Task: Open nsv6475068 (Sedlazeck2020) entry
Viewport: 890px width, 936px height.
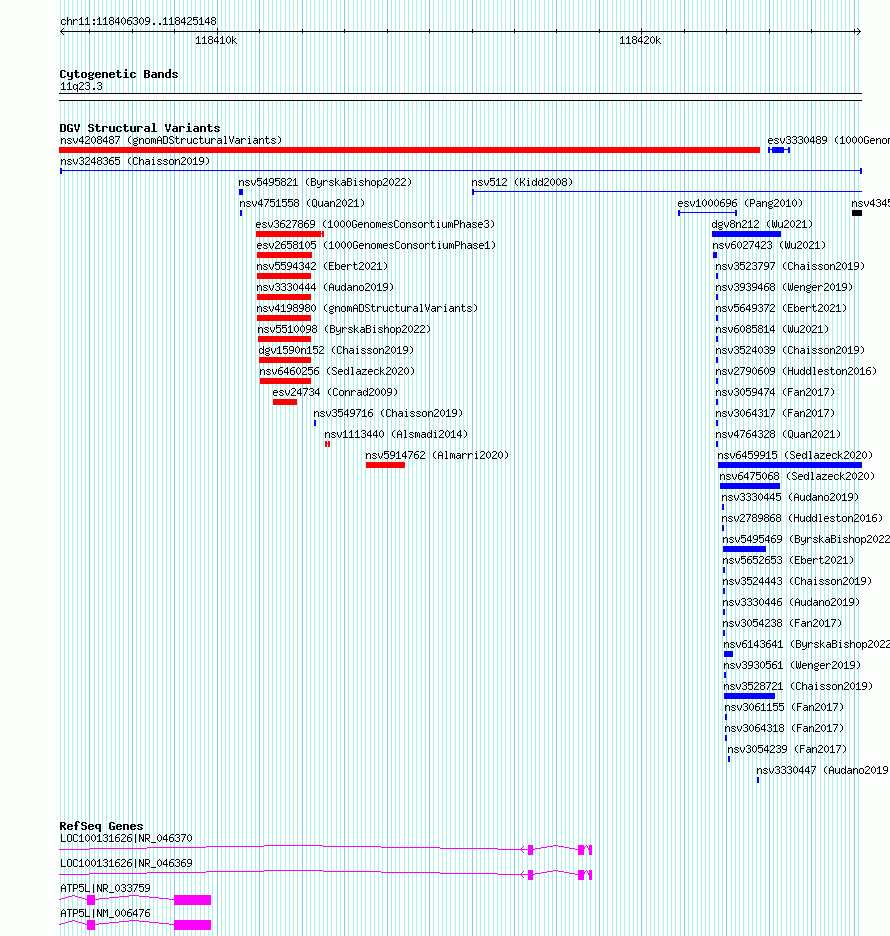Action: tap(797, 476)
